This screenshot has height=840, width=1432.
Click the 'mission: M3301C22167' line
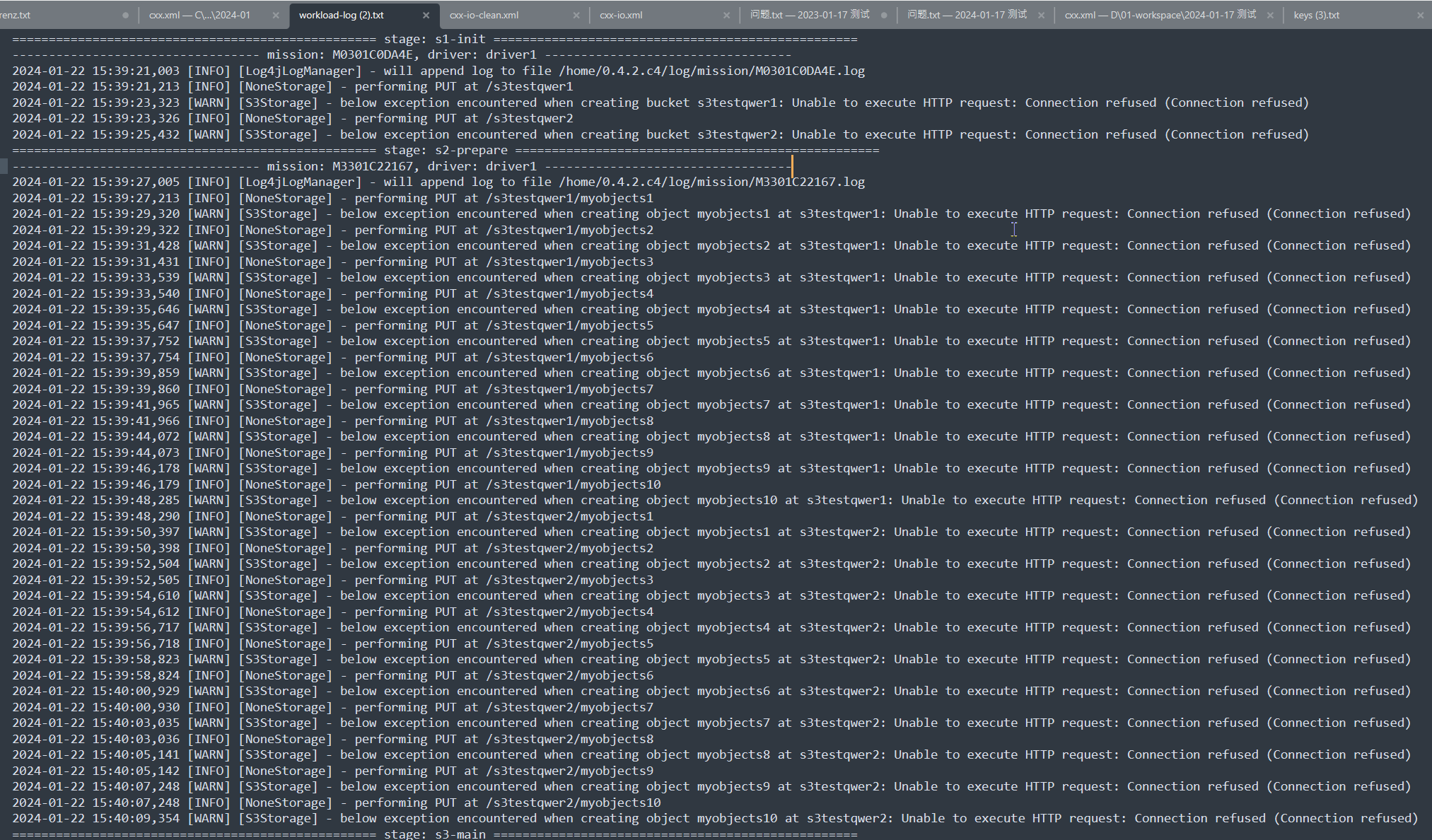[402, 166]
